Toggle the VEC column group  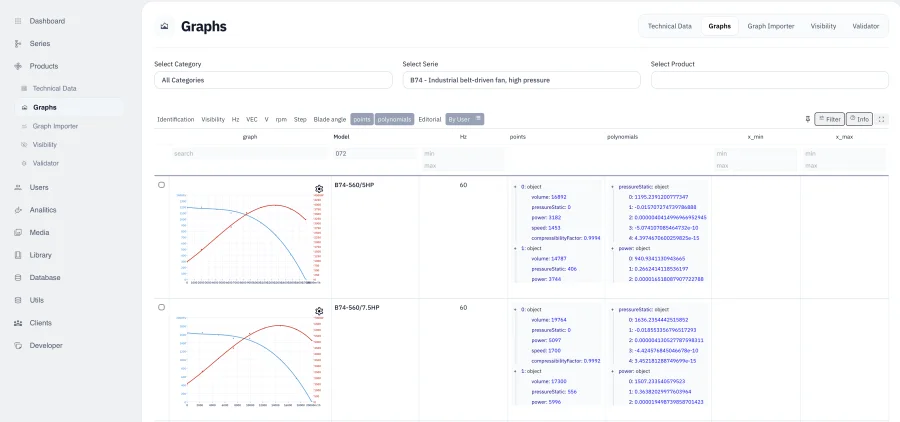pos(252,119)
